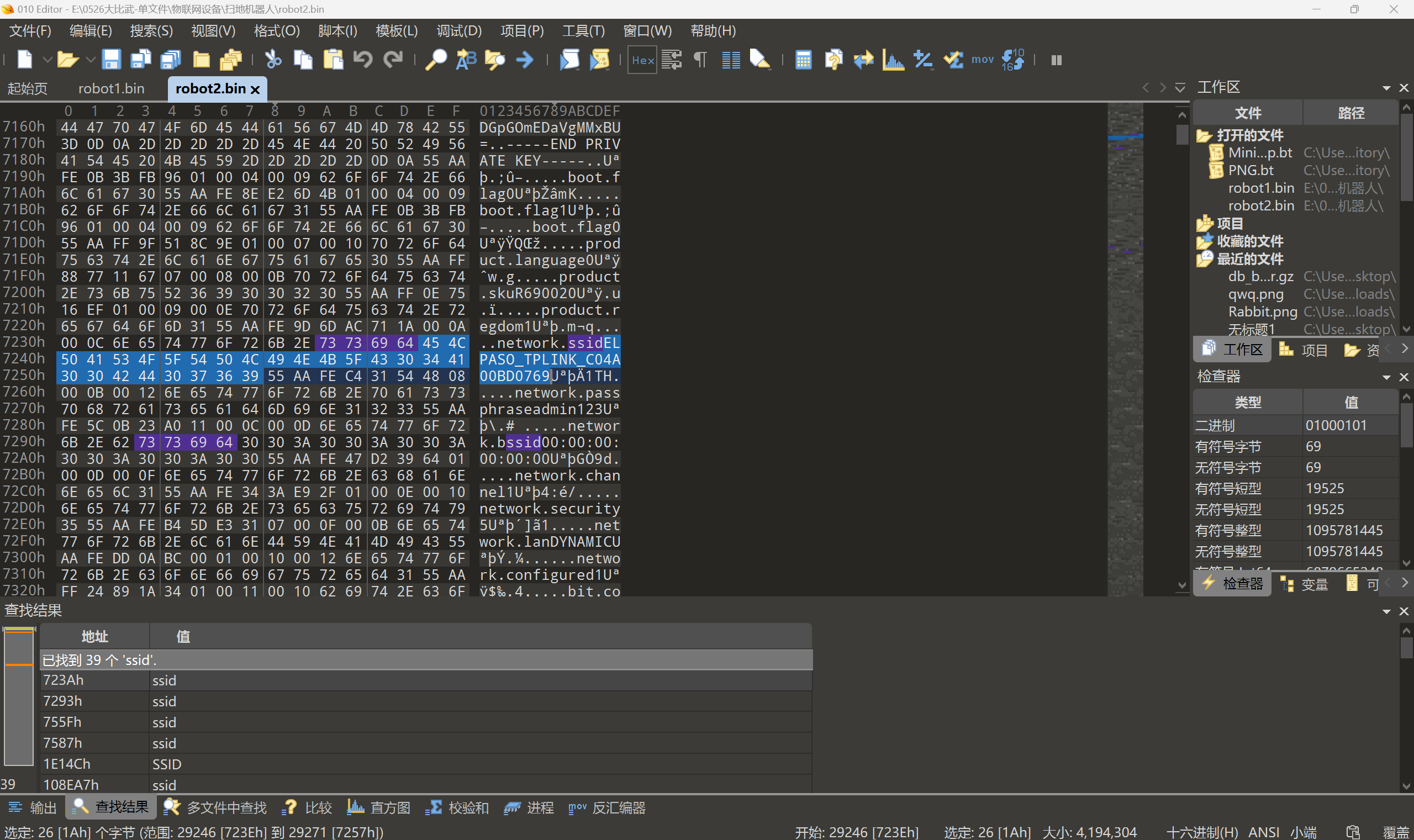Switch to the 输出 bottom tab
Image resolution: width=1414 pixels, height=840 pixels.
[x=32, y=808]
